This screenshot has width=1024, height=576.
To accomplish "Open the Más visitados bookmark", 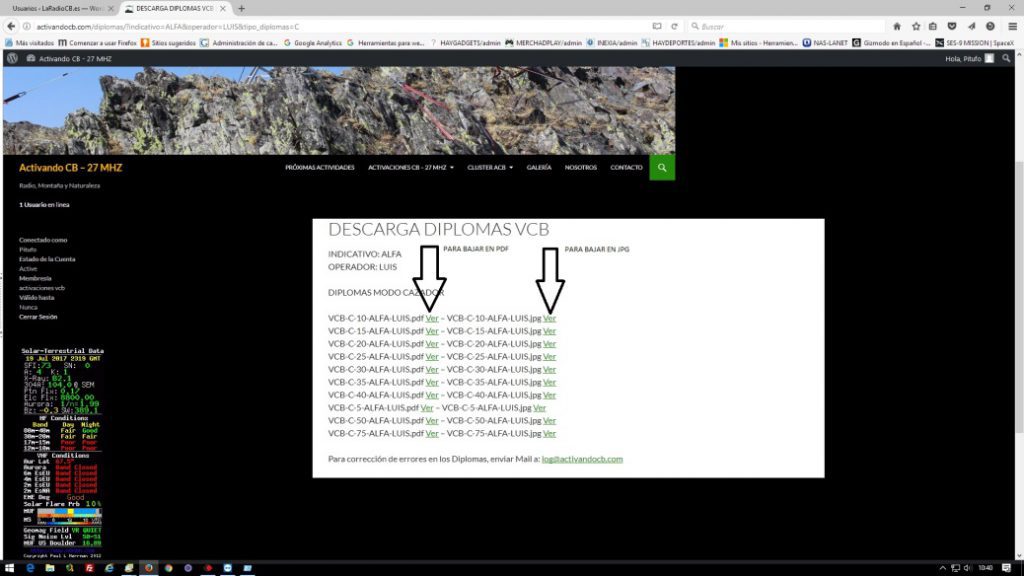I will click(x=29, y=42).
